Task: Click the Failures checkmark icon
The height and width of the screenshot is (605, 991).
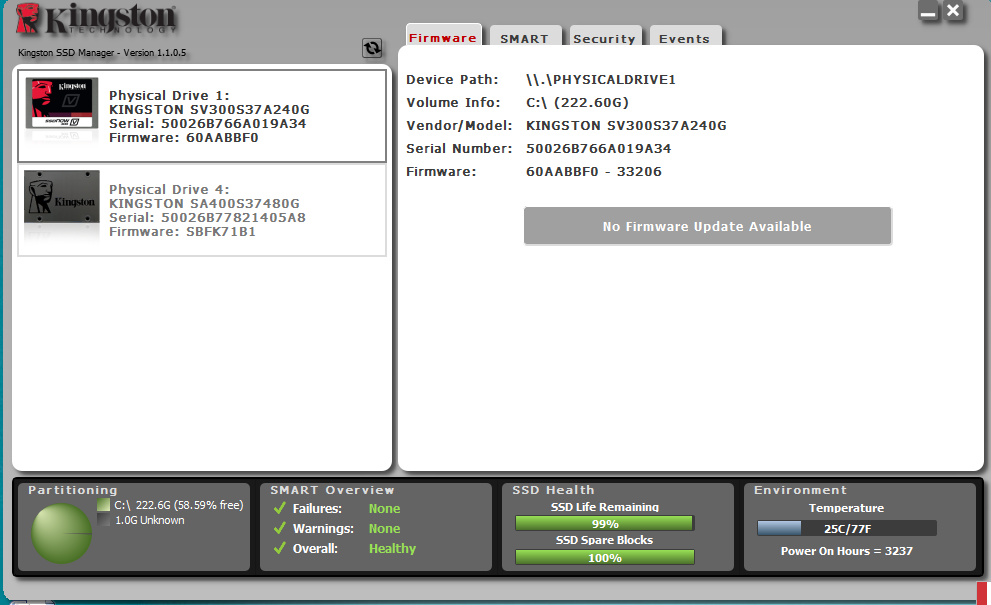Action: pyautogui.click(x=279, y=508)
